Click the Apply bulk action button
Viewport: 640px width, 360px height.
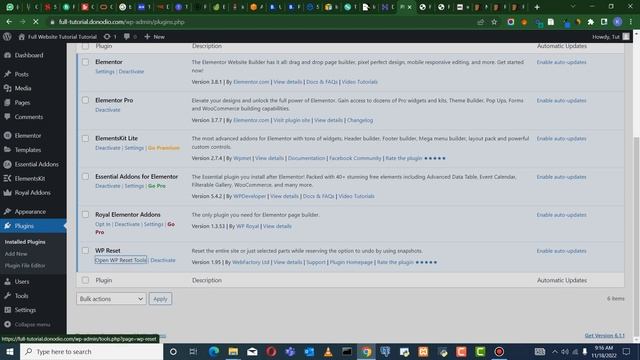click(160, 299)
